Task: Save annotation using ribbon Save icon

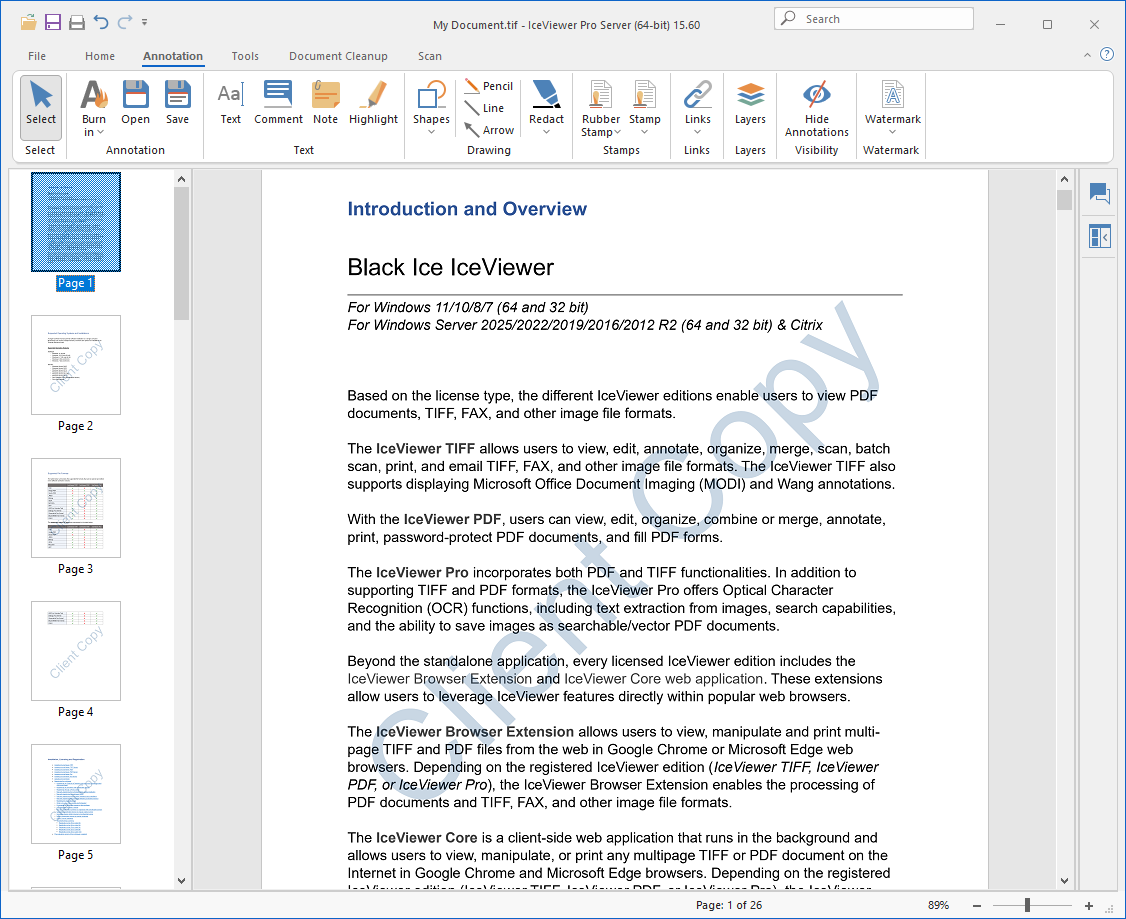Action: pos(177,103)
